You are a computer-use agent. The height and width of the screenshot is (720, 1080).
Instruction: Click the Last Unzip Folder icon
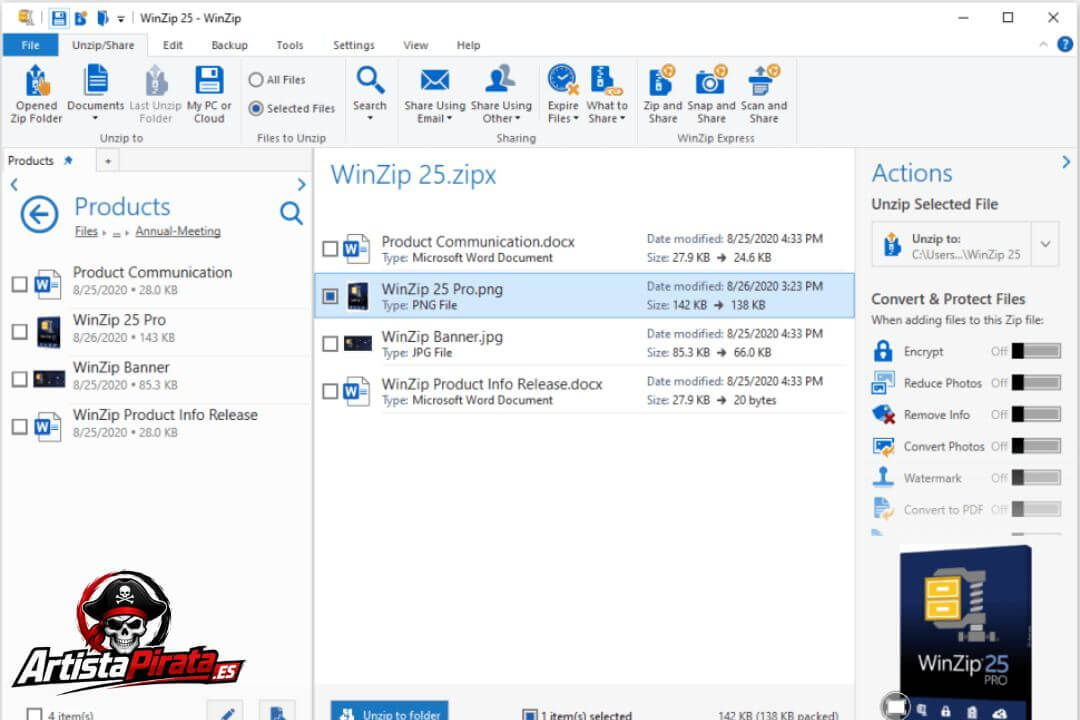pos(156,81)
